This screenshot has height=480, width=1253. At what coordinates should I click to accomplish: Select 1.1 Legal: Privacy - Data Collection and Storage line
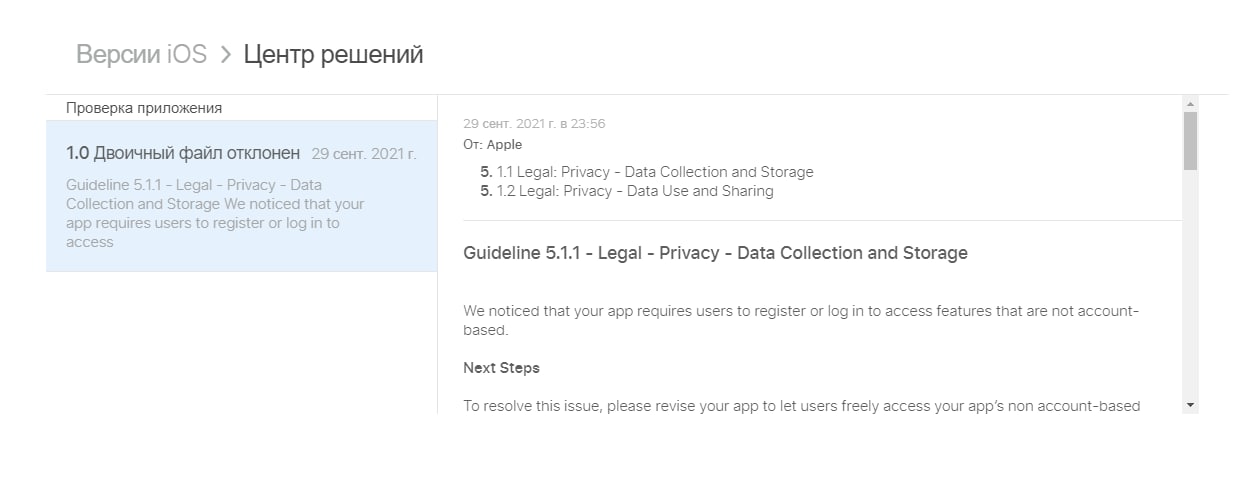coord(655,172)
